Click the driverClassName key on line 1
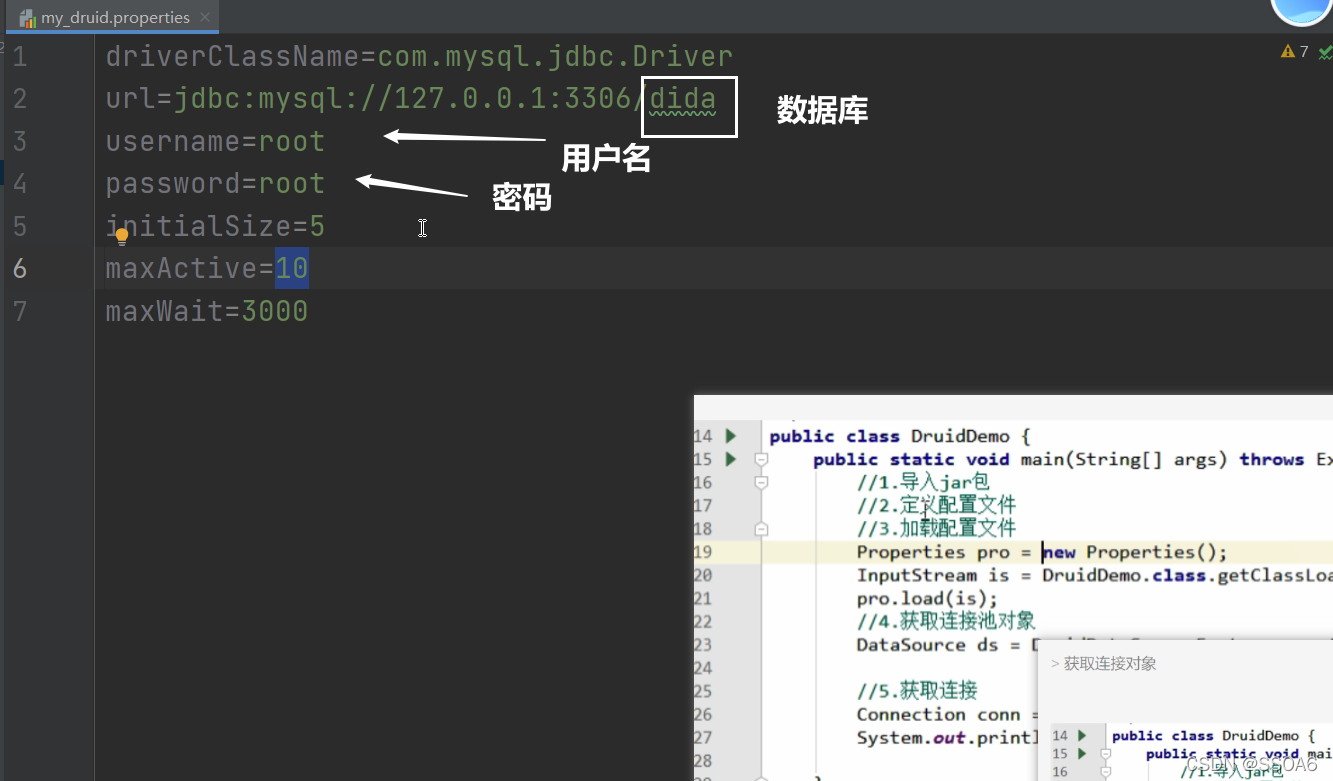Viewport: 1333px width, 781px height. (232, 56)
